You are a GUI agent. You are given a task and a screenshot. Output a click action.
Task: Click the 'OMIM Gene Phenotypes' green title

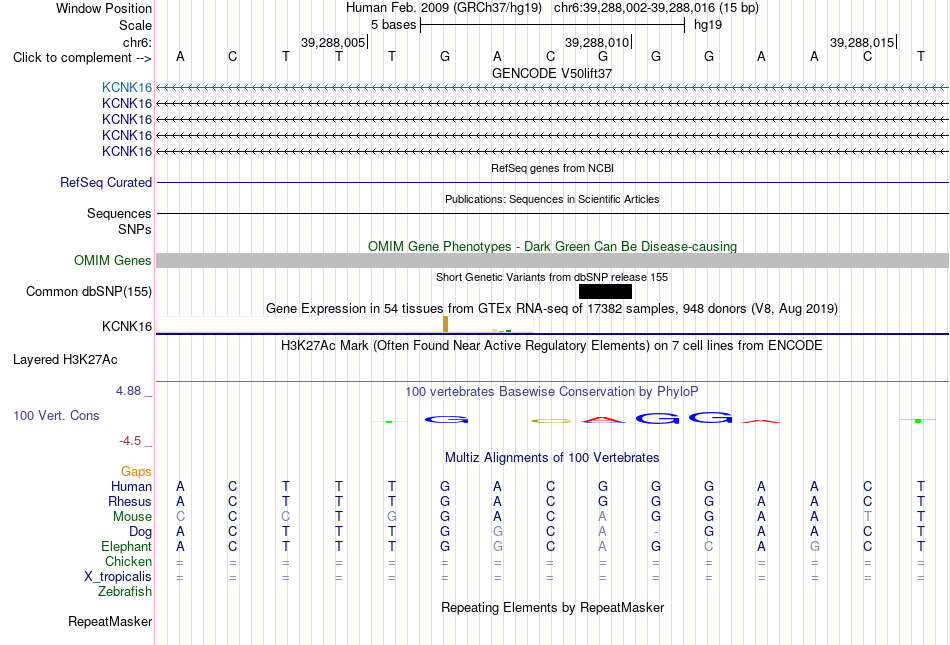(552, 246)
